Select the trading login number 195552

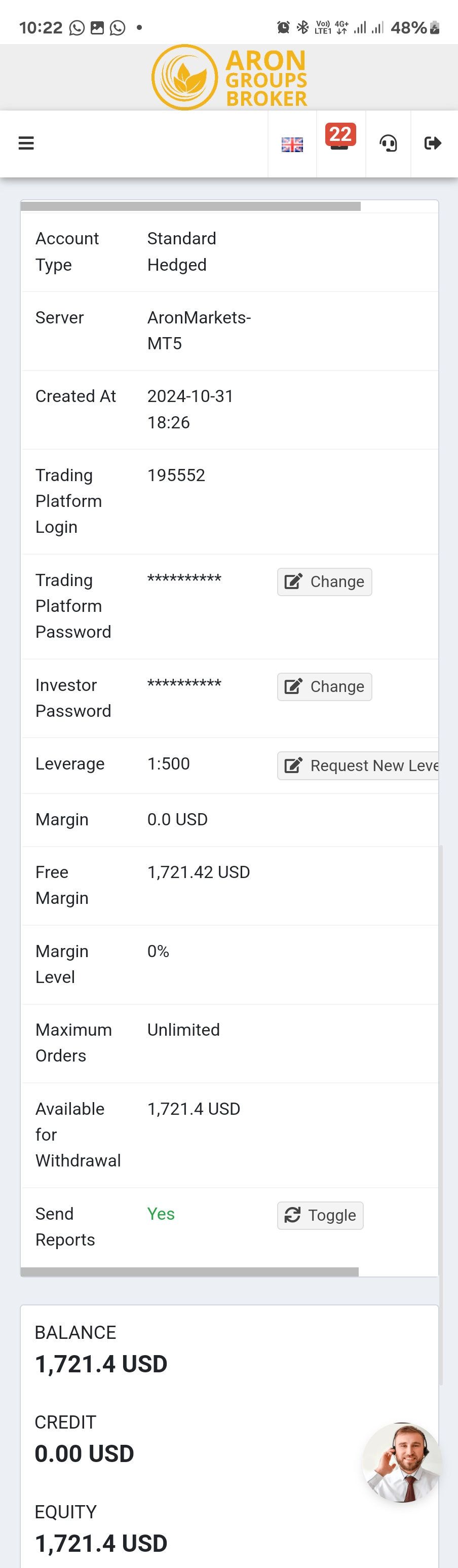[176, 475]
